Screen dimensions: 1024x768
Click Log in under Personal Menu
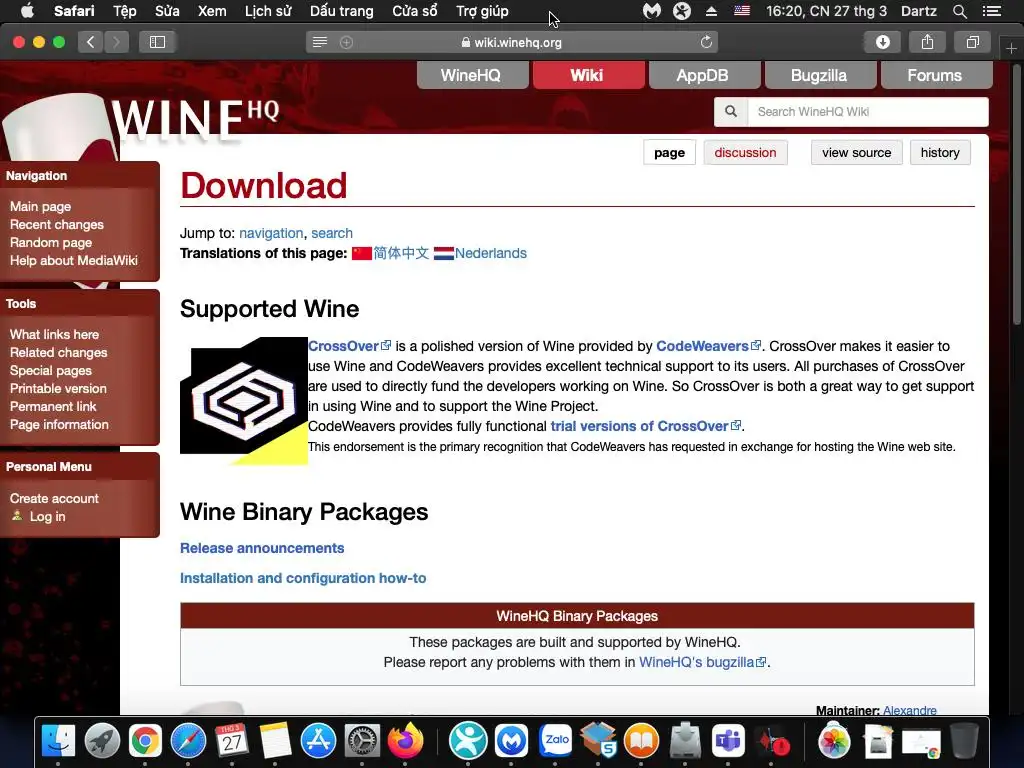click(47, 517)
